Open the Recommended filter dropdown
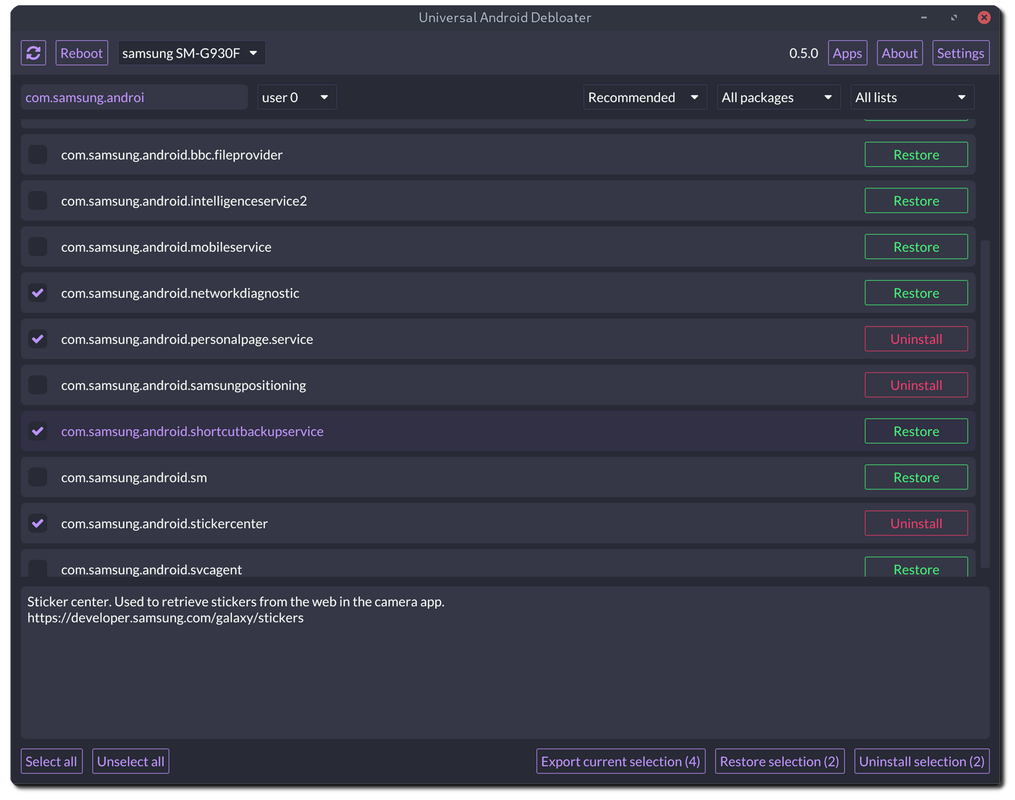The height and width of the screenshot is (800, 1015). click(x=645, y=97)
